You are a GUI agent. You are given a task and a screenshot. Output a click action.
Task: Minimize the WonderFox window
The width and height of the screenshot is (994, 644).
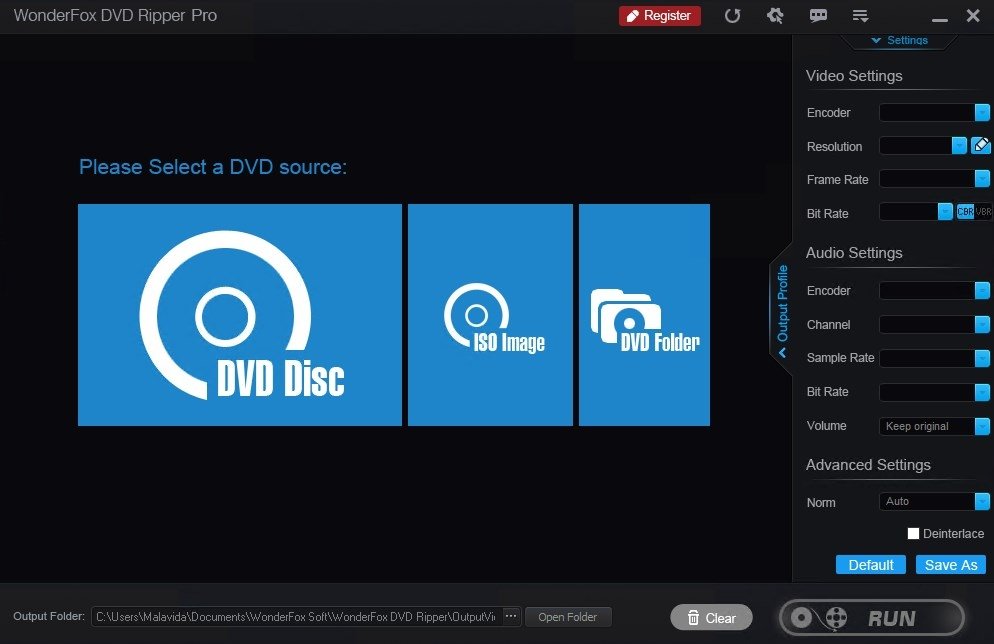(x=939, y=19)
